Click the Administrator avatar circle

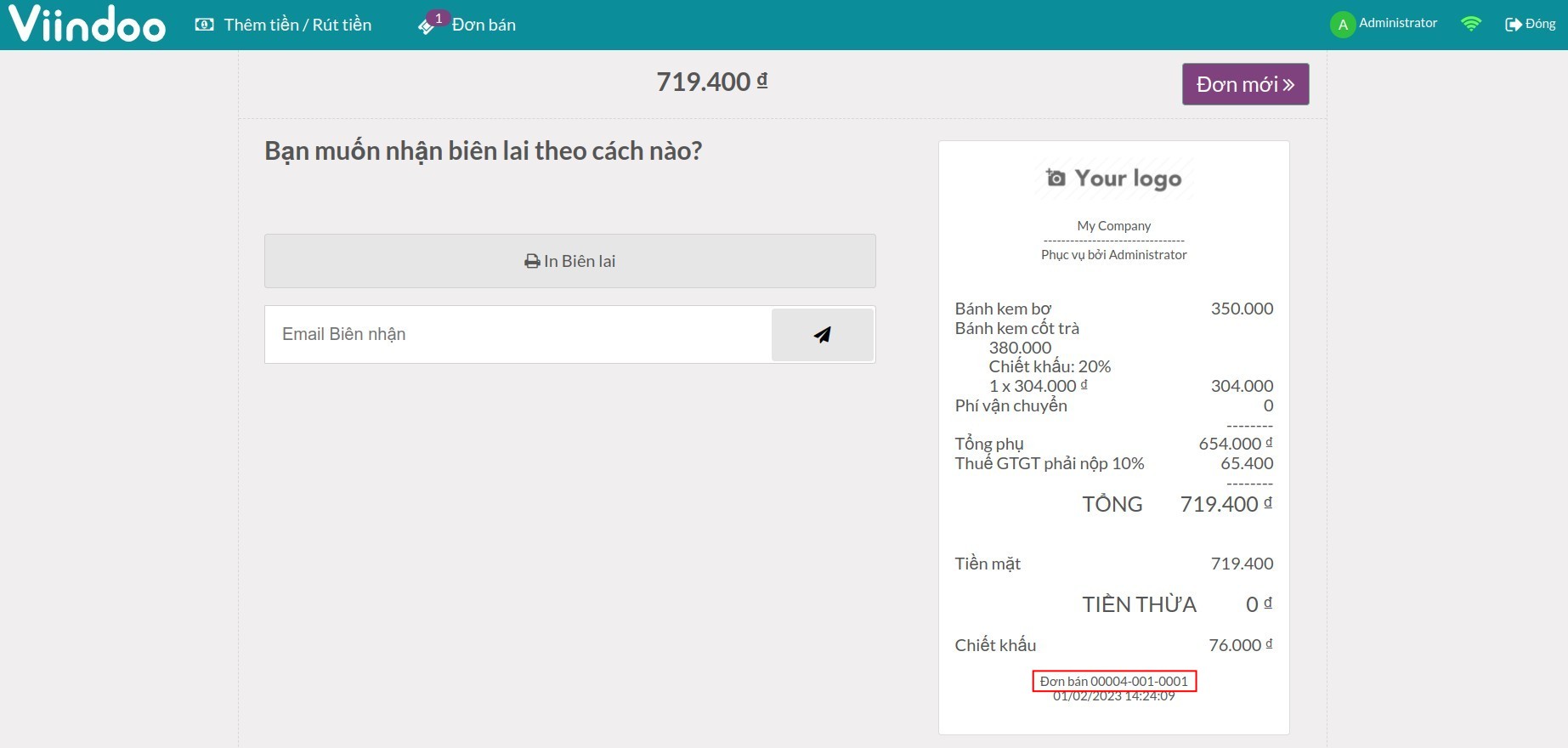(x=1342, y=25)
